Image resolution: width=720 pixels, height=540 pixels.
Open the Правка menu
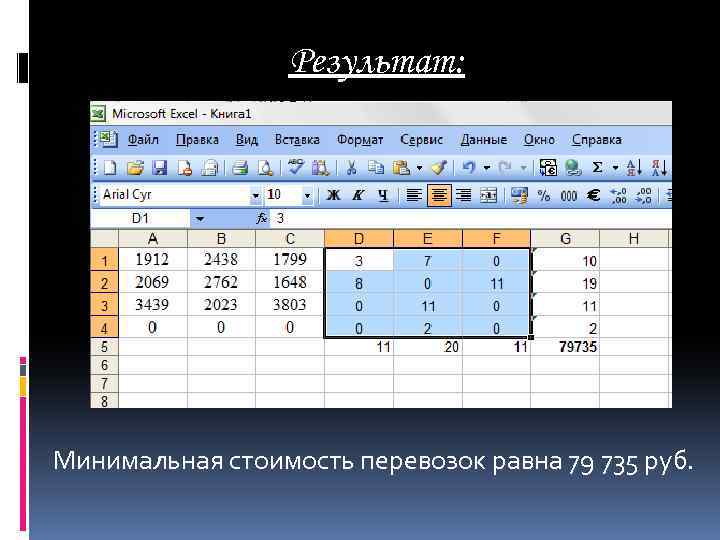tap(197, 140)
